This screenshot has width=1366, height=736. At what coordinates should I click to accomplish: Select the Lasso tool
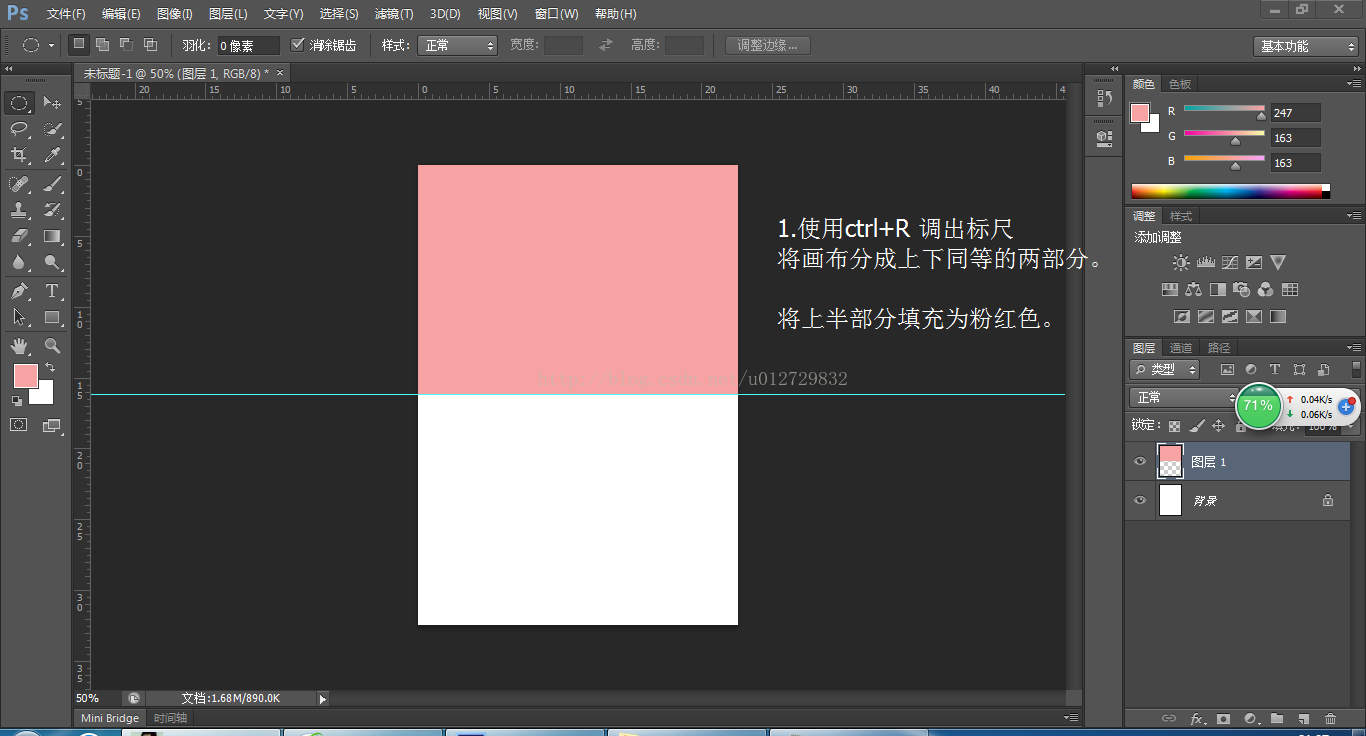(x=19, y=129)
